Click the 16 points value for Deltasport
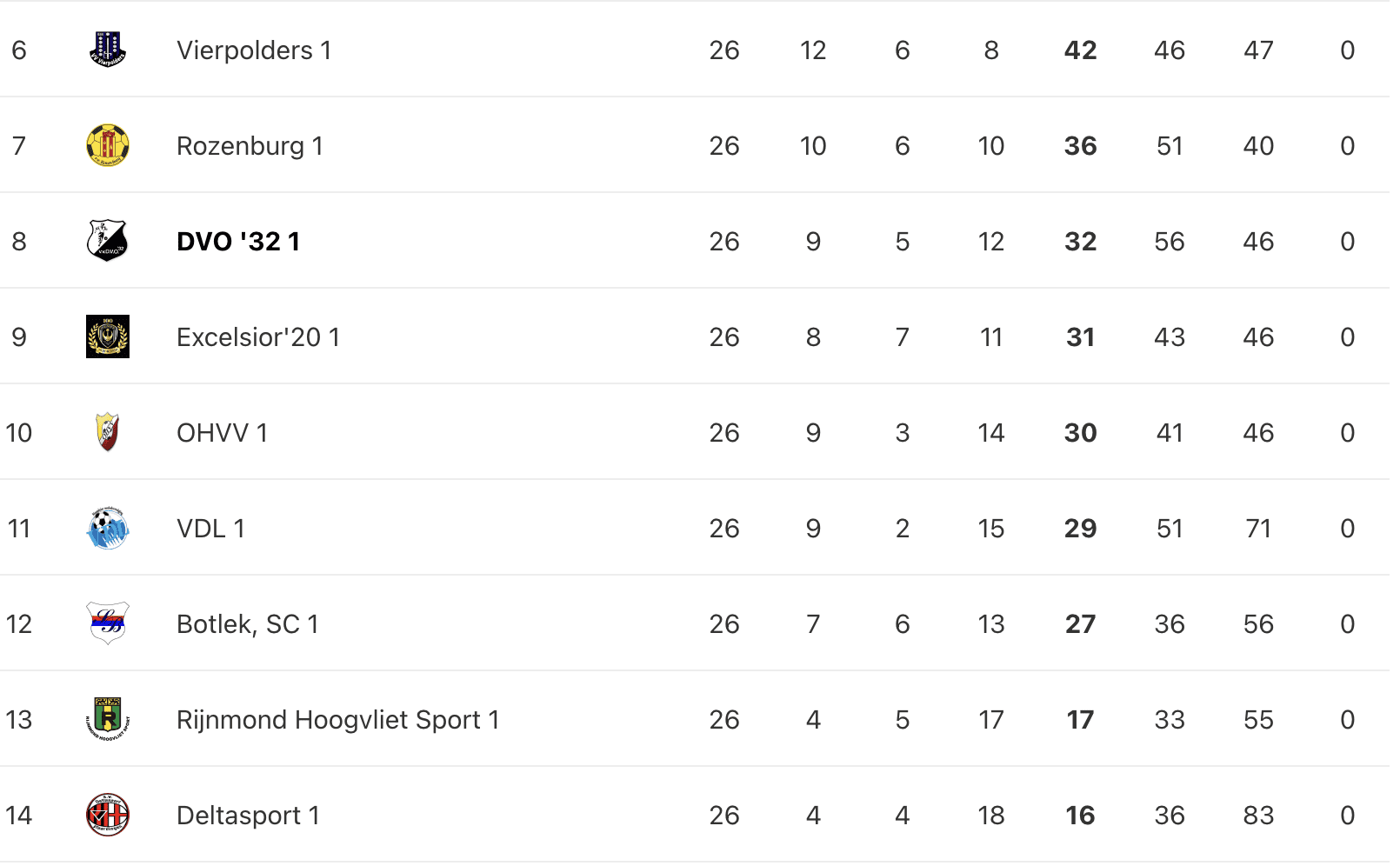The width and height of the screenshot is (1400, 866). click(x=1081, y=816)
